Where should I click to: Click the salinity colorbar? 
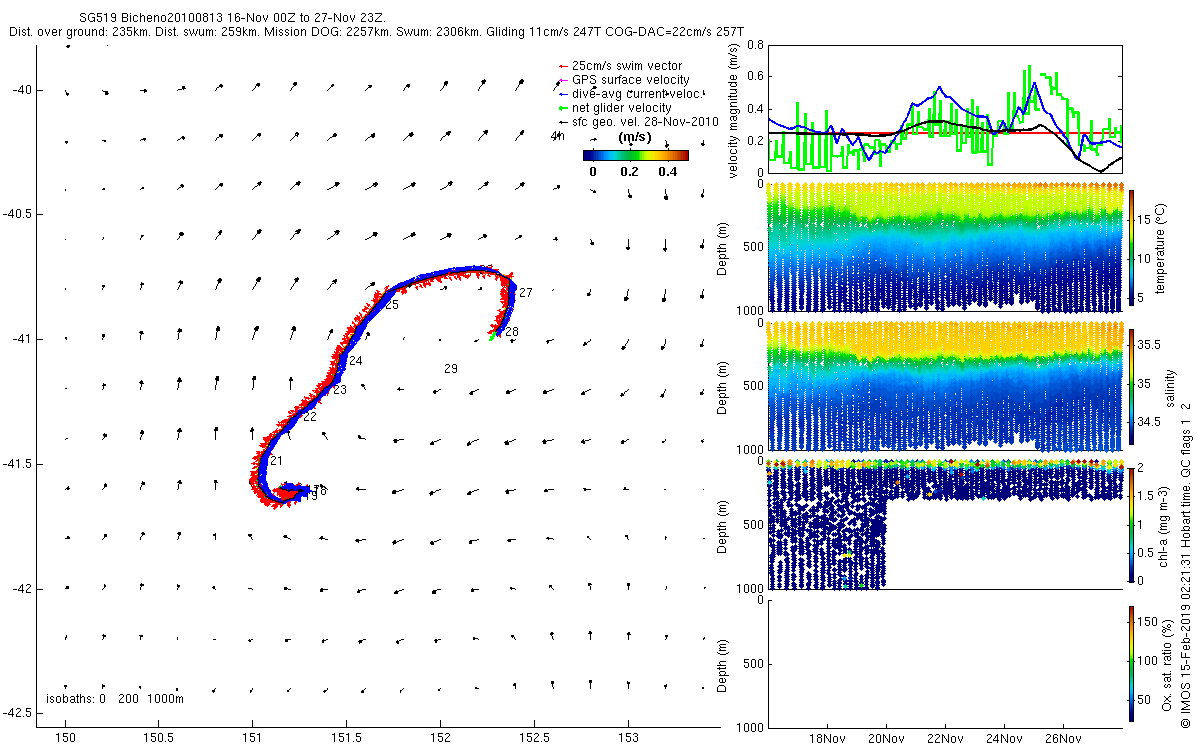[x=1131, y=388]
